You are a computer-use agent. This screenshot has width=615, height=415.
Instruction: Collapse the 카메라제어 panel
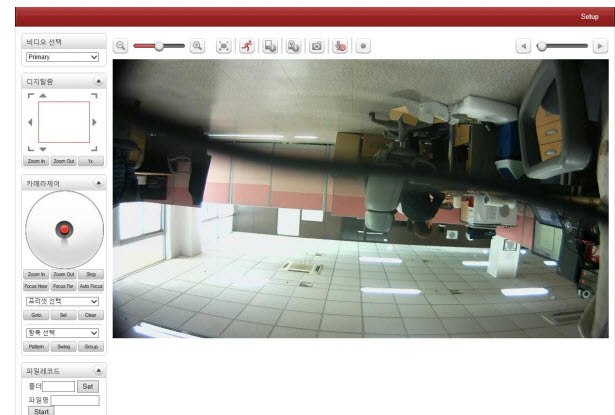pyautogui.click(x=98, y=183)
